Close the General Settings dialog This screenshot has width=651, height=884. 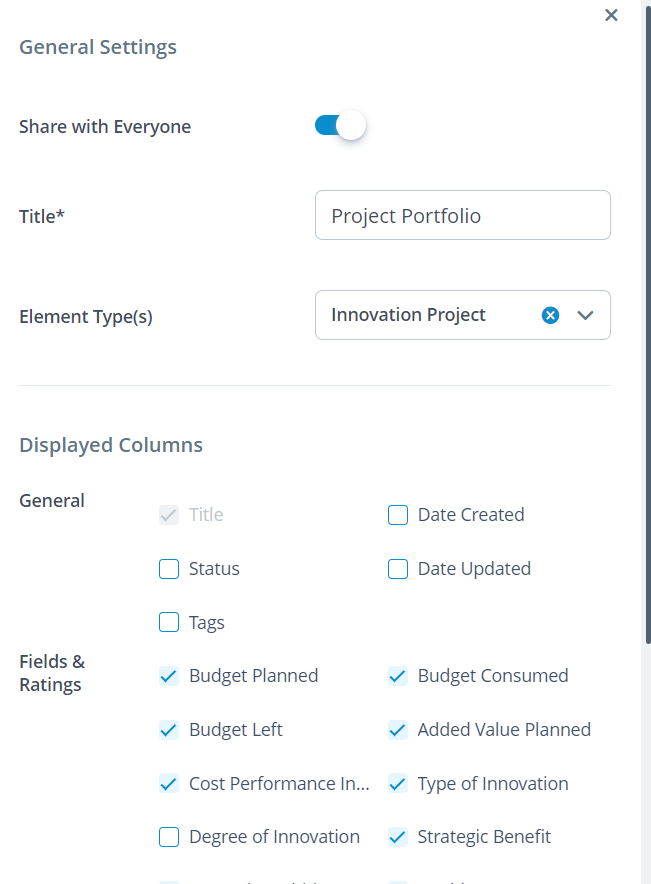pos(611,15)
